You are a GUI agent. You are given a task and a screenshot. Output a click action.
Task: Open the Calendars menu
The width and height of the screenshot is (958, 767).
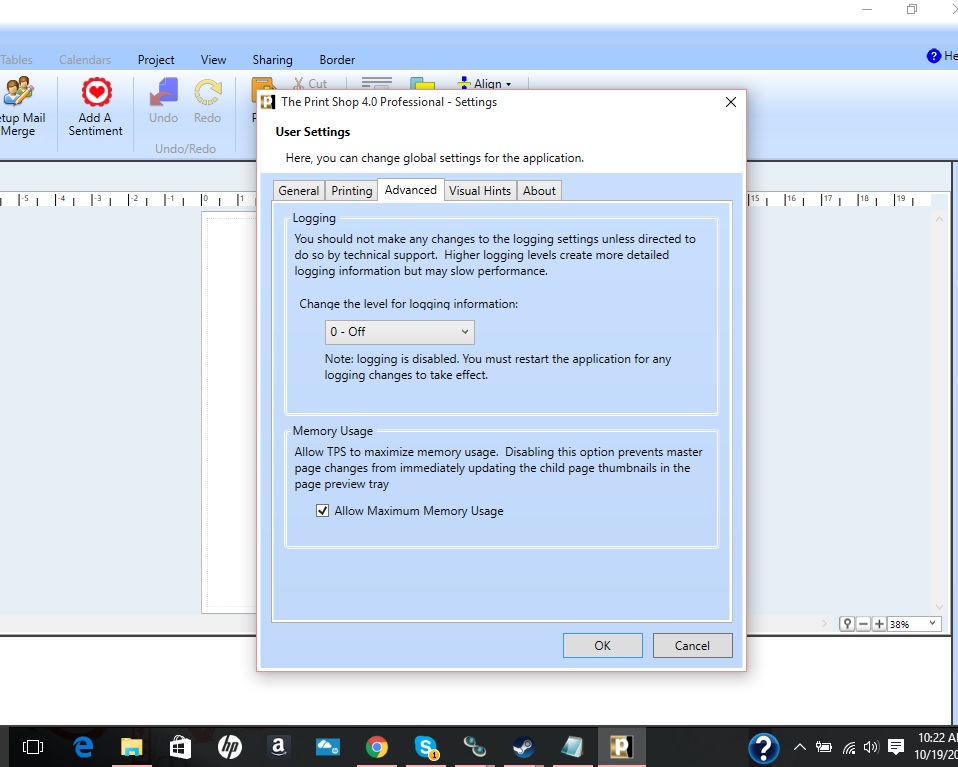[85, 60]
